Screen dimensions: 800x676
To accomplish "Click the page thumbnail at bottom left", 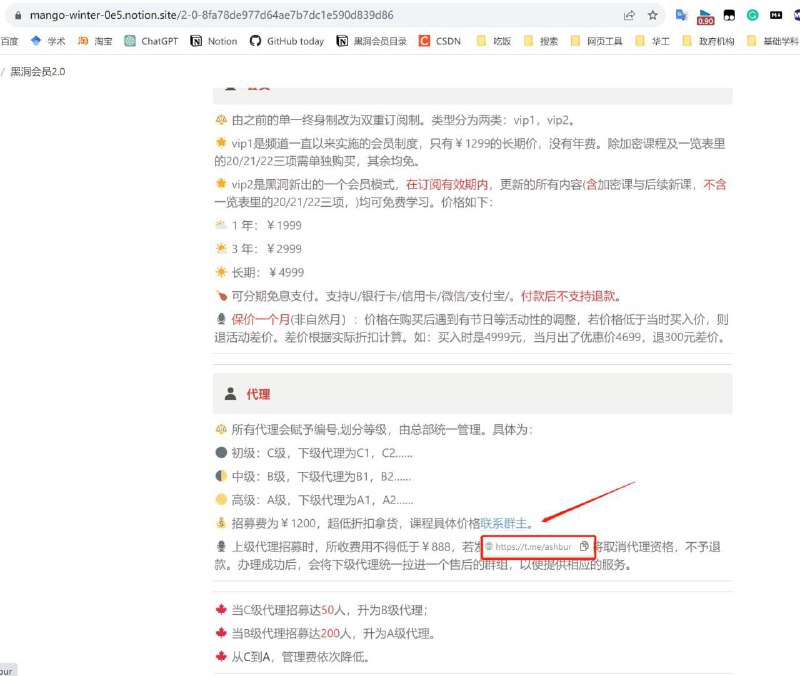I will click(7, 668).
